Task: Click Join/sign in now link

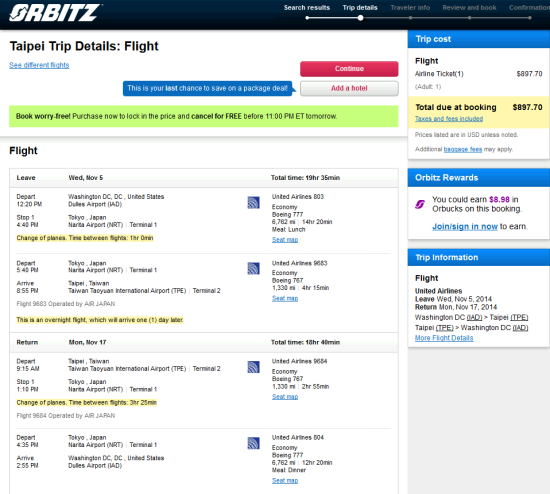Action: pos(465,226)
